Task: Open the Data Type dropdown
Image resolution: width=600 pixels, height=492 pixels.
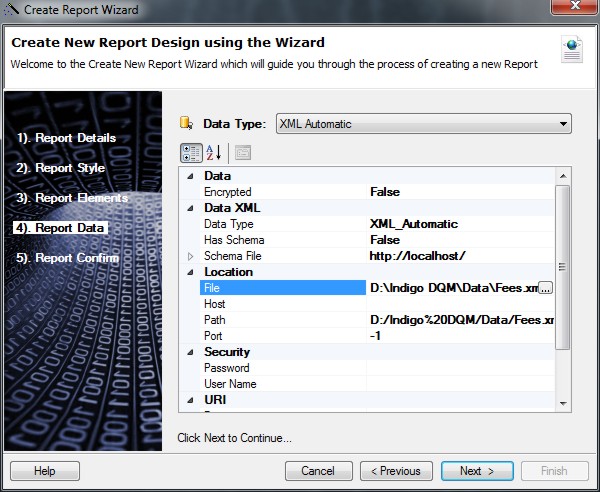Action: [x=564, y=124]
